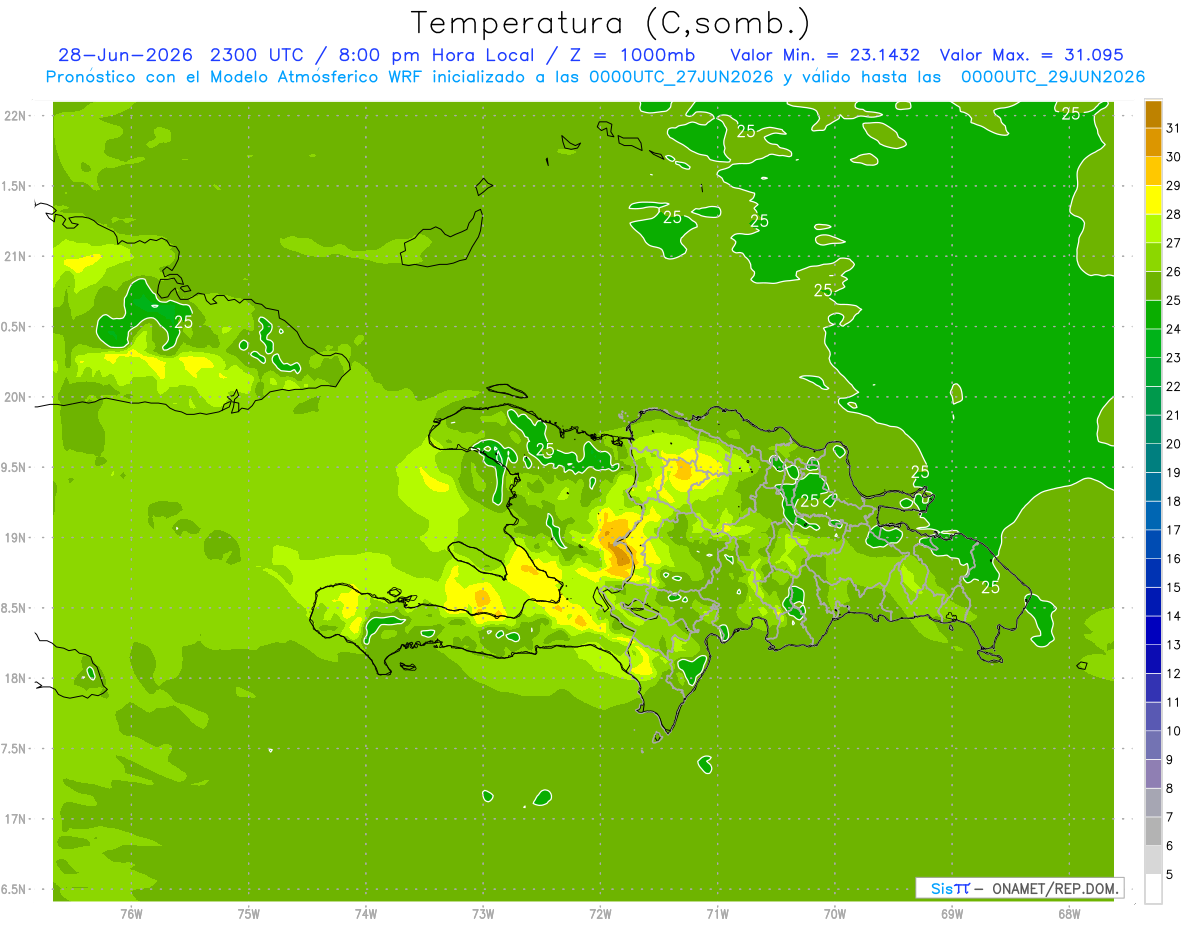Viewport: 1200px width, 927px height.
Task: Click the "69W" longitude label
Action: [952, 914]
